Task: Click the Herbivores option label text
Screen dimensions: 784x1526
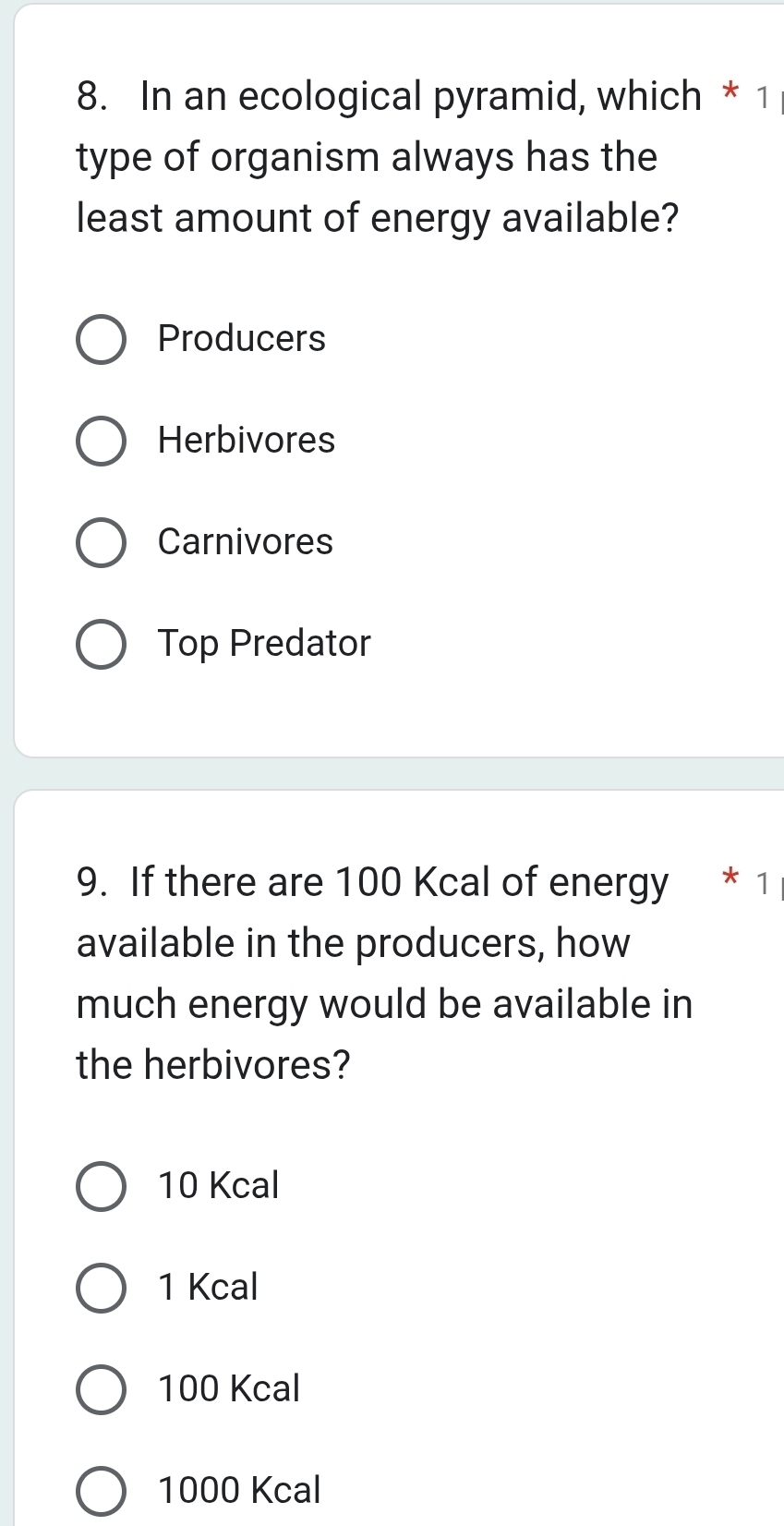Action: 245,442
